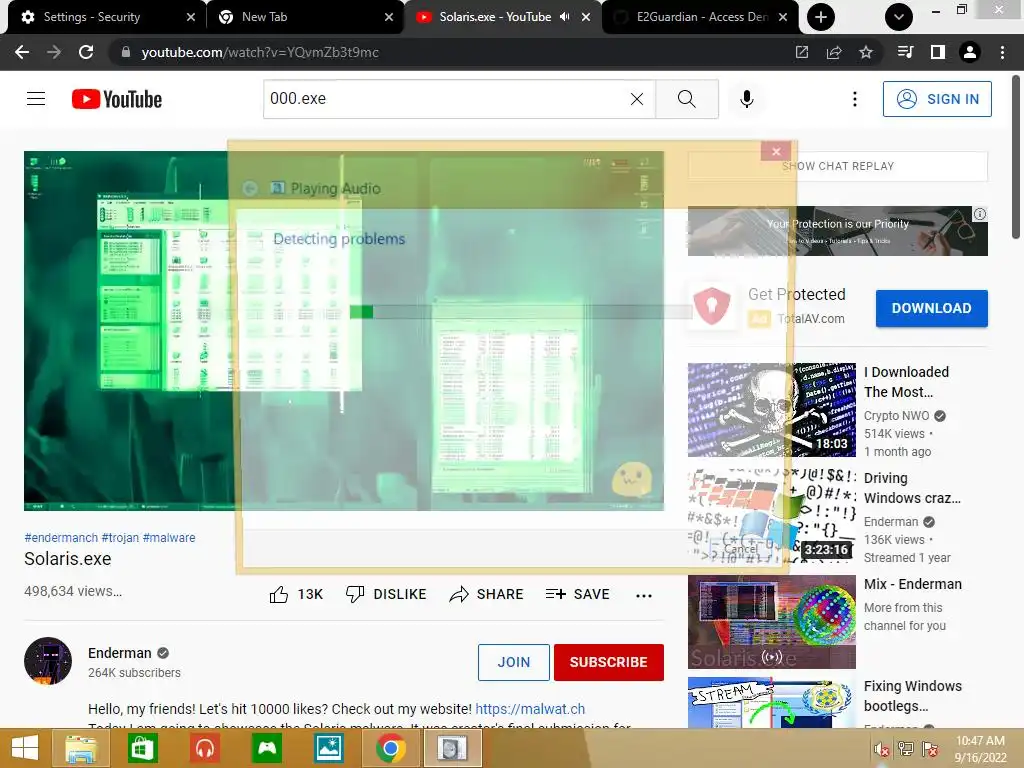Toggle Chrome side panel
This screenshot has width=1024, height=768.
coord(938,52)
